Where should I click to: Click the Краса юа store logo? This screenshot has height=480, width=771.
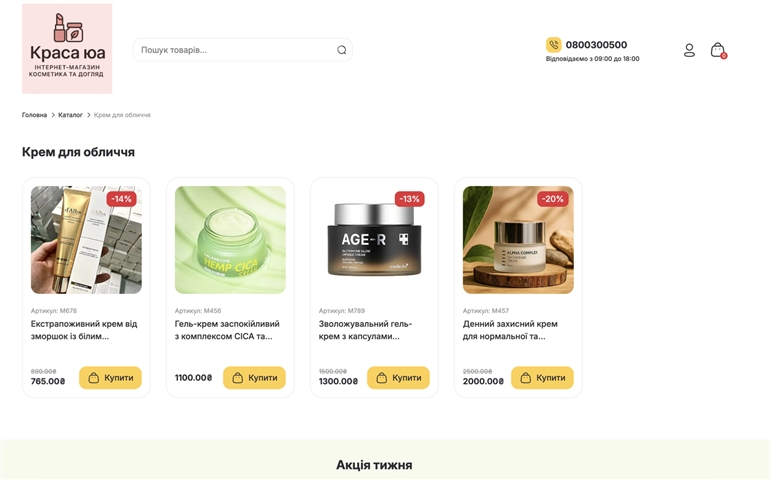pos(67,49)
